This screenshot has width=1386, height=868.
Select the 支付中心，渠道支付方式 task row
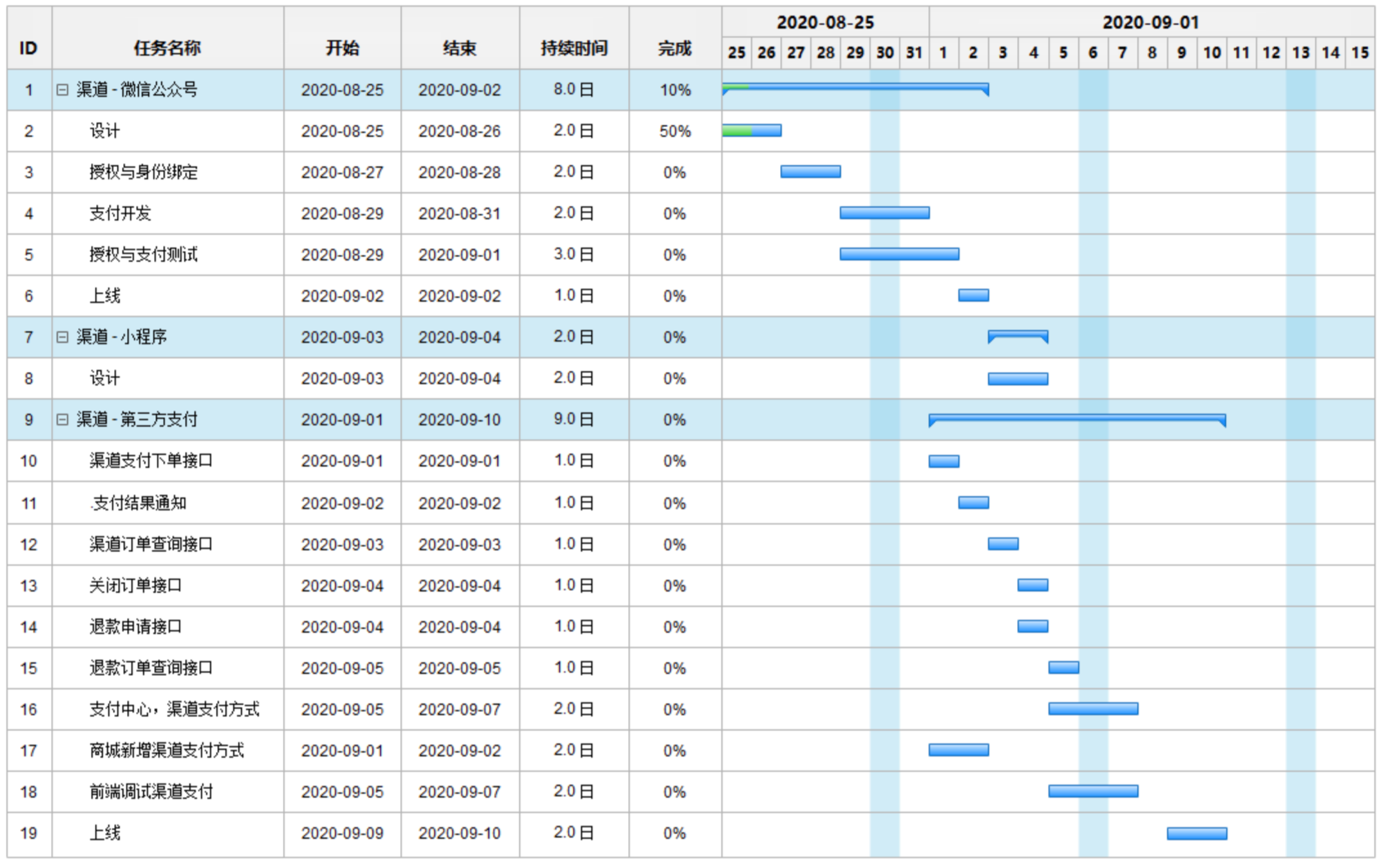pos(174,709)
